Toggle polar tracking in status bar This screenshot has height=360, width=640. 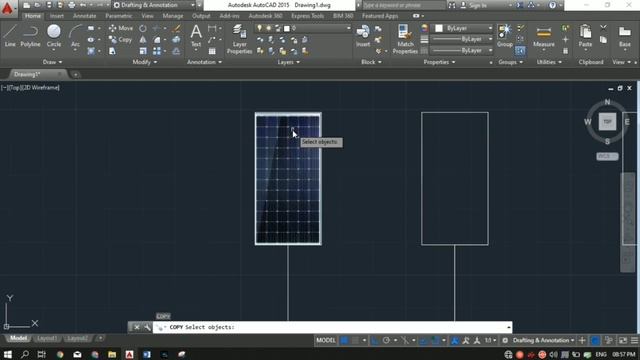386,340
